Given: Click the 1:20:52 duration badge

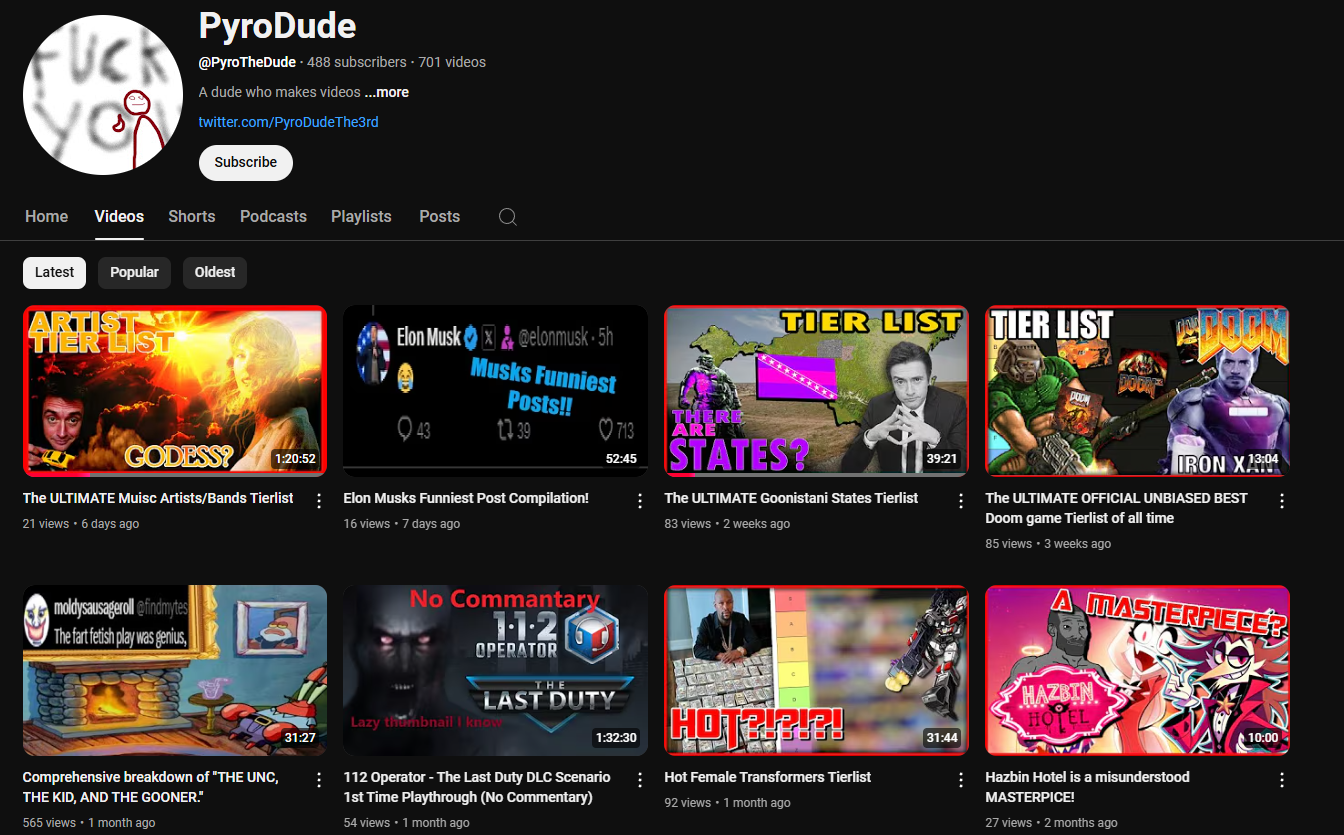Looking at the screenshot, I should (x=295, y=459).
